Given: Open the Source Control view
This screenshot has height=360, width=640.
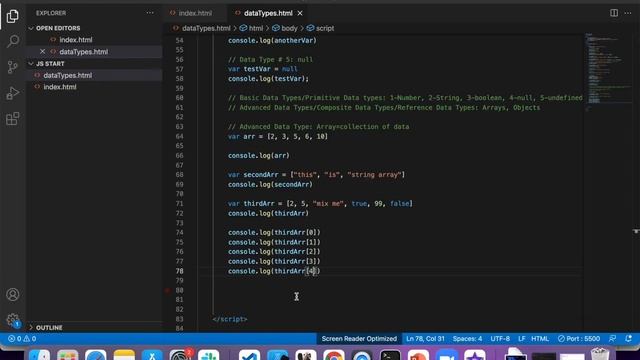Looking at the screenshot, I should (13, 67).
